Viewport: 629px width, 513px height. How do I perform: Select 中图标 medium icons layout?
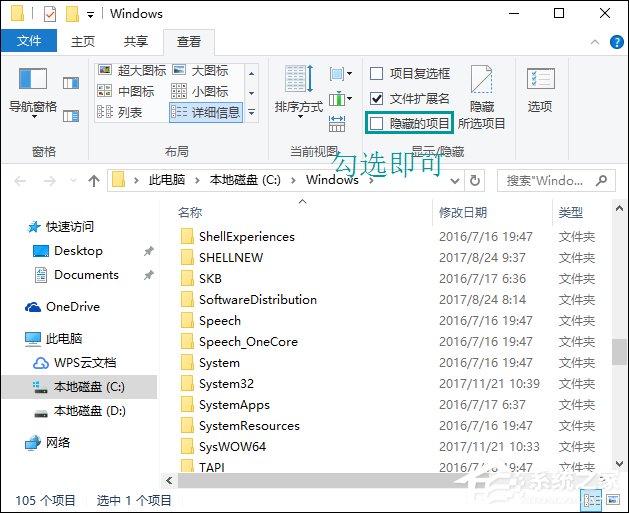coord(126,91)
